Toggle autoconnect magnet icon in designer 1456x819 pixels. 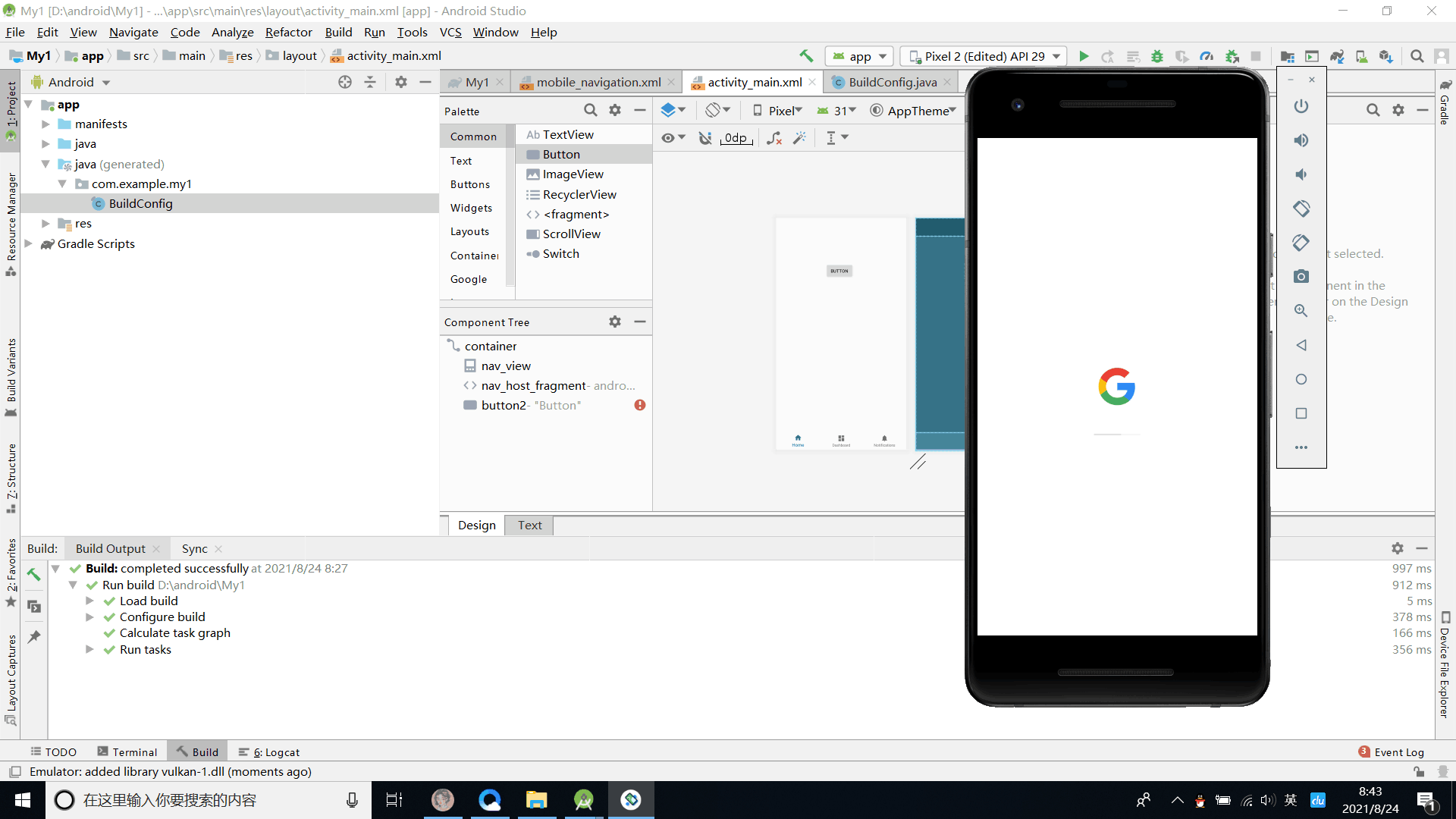(705, 138)
